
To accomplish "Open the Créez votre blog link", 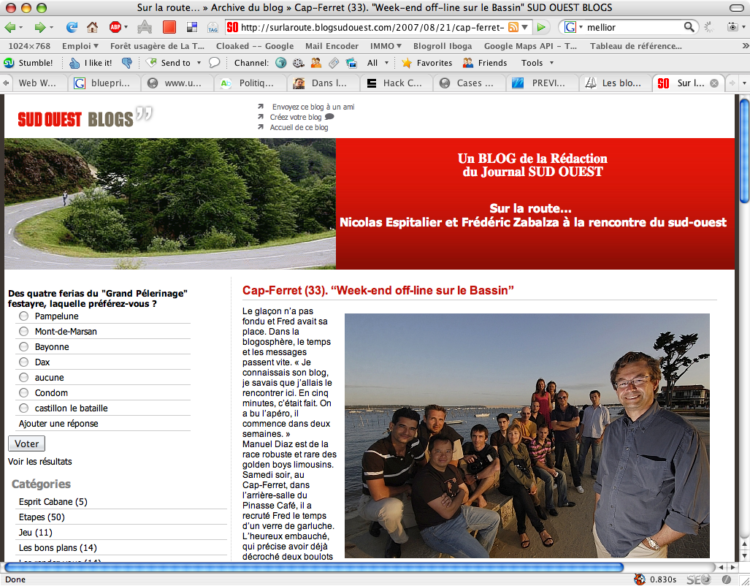I will click(296, 117).
